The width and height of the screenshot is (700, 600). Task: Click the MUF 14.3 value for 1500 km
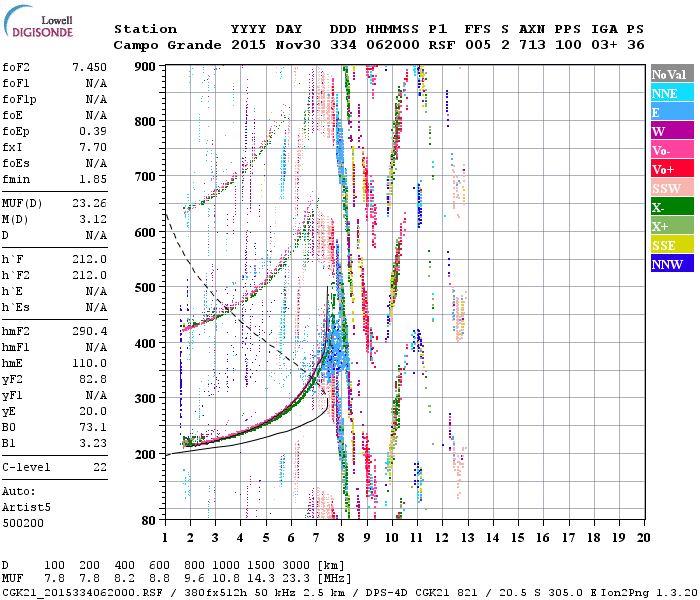[261, 579]
